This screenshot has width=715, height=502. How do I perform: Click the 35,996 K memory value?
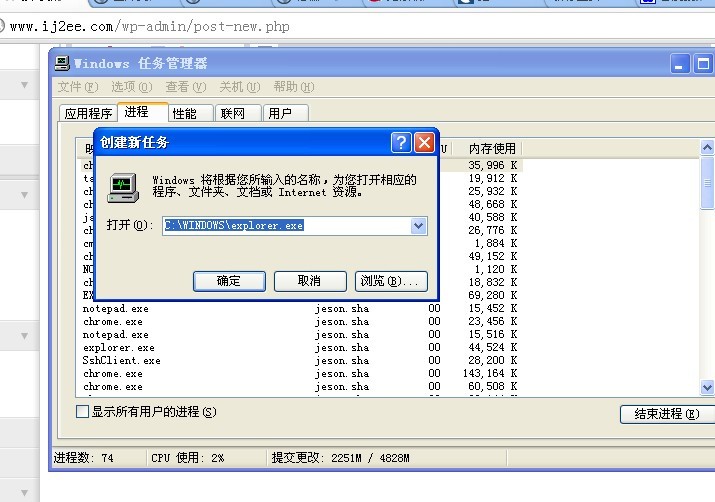[492, 165]
